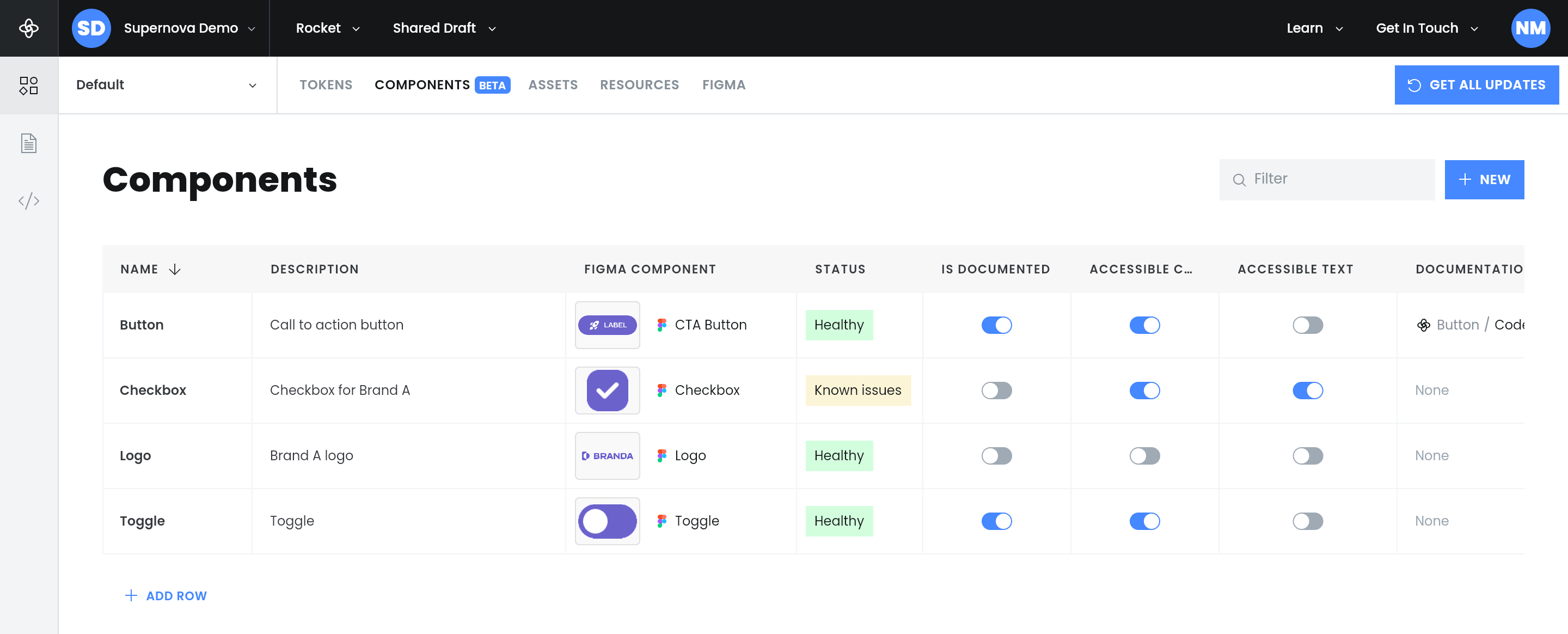
Task: Select the Components tab
Action: point(442,86)
